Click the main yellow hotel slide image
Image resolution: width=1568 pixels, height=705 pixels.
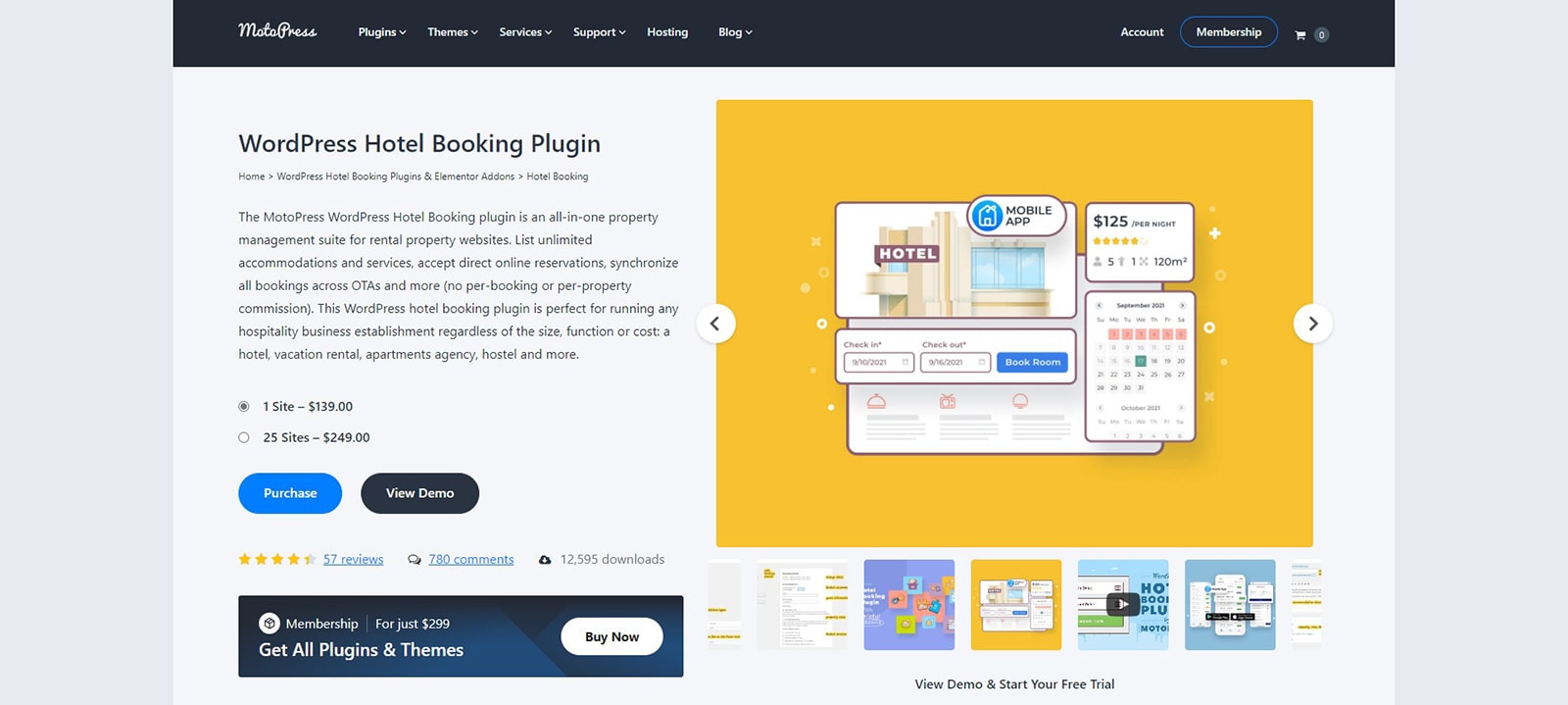coord(1014,324)
